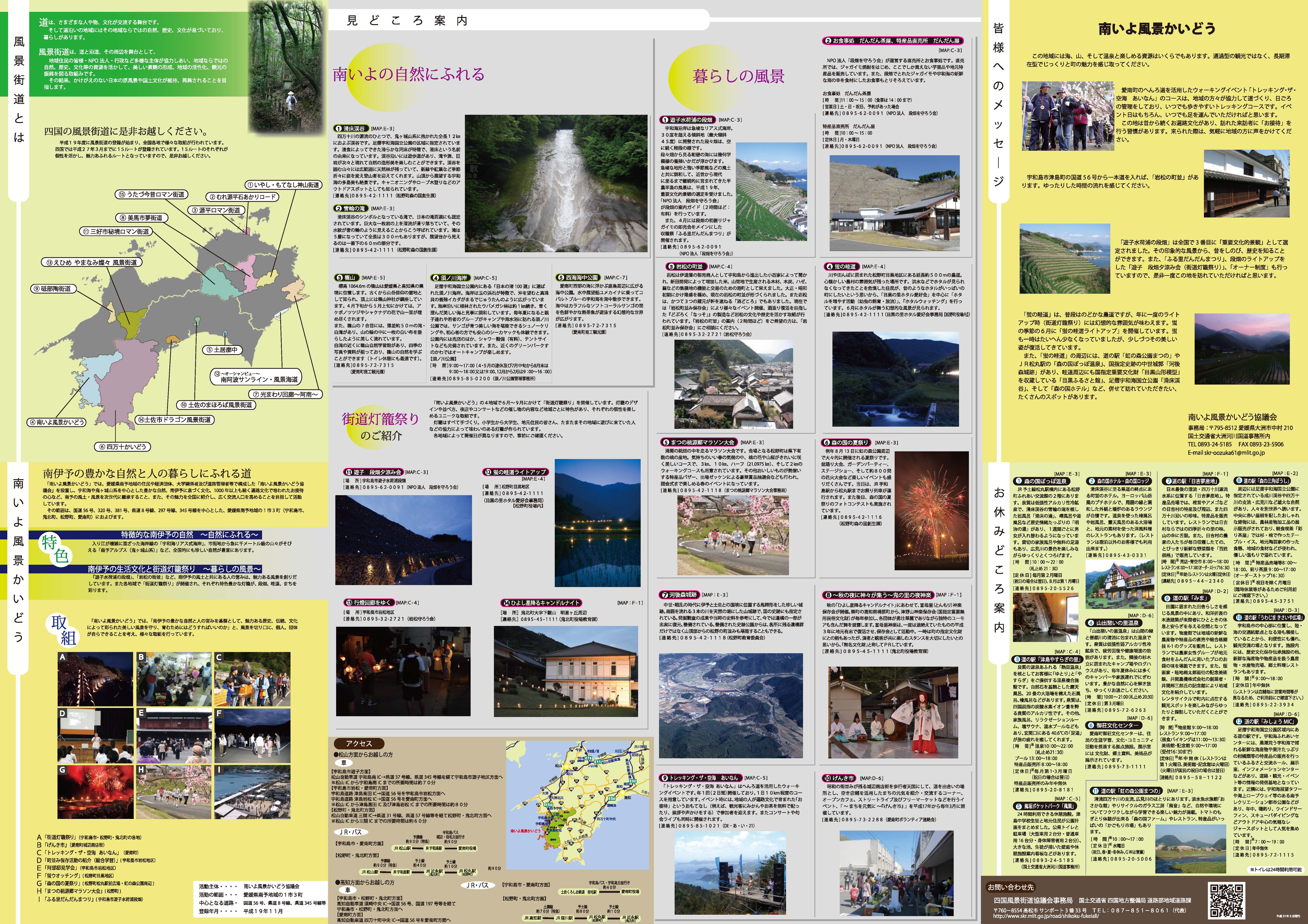The width and height of the screenshot is (1308, 924).
Task: Click the 河後森城跡 heading
Action: point(679,595)
